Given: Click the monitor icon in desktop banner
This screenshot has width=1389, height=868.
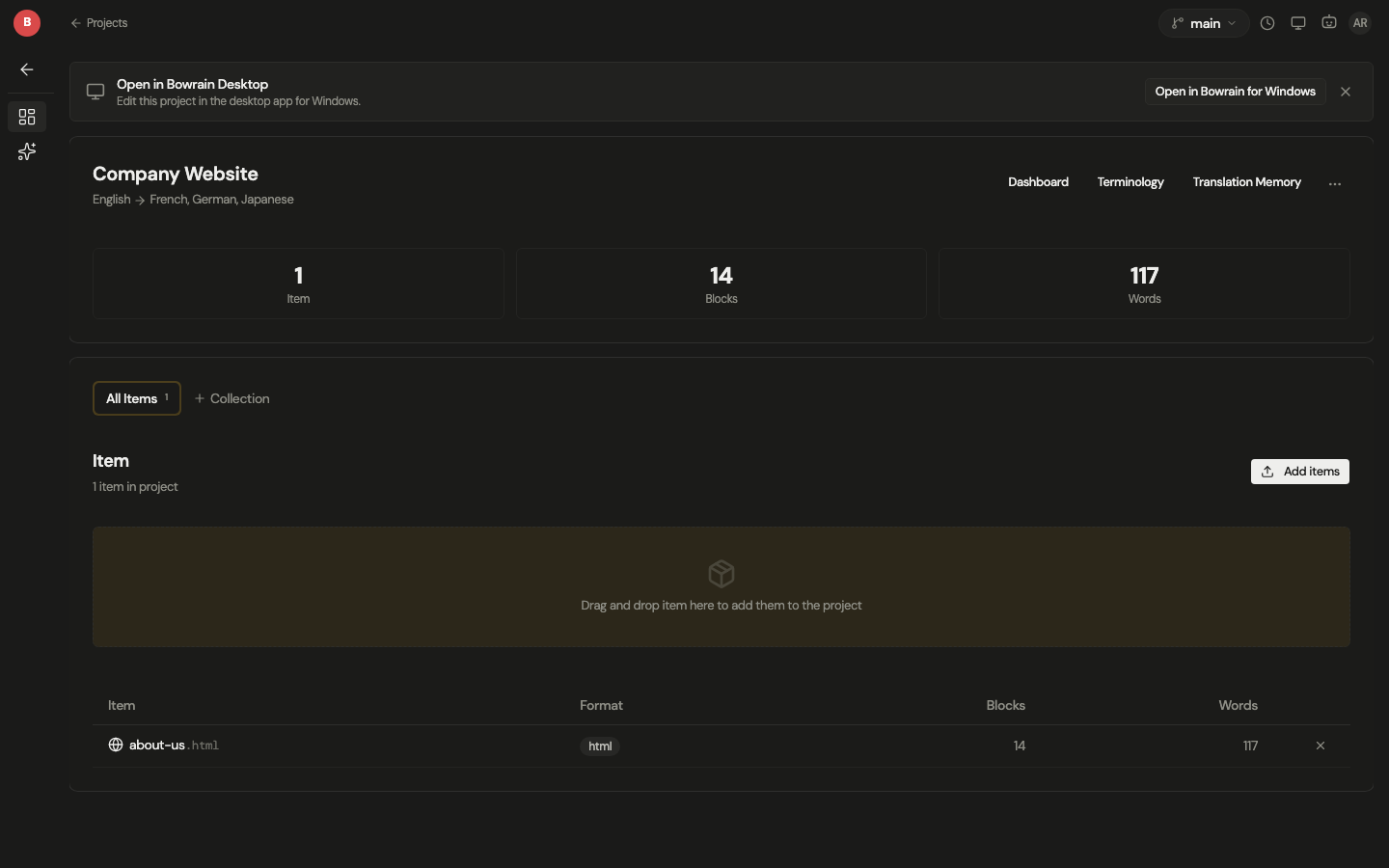Looking at the screenshot, I should (95, 92).
